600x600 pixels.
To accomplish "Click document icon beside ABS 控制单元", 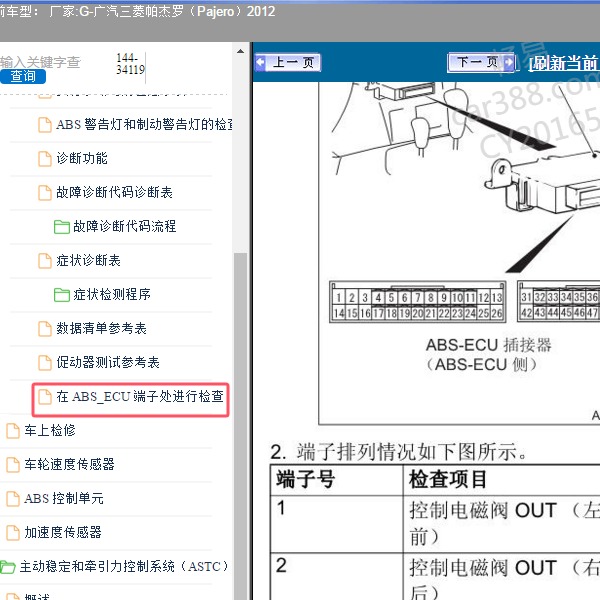I will tap(13, 499).
